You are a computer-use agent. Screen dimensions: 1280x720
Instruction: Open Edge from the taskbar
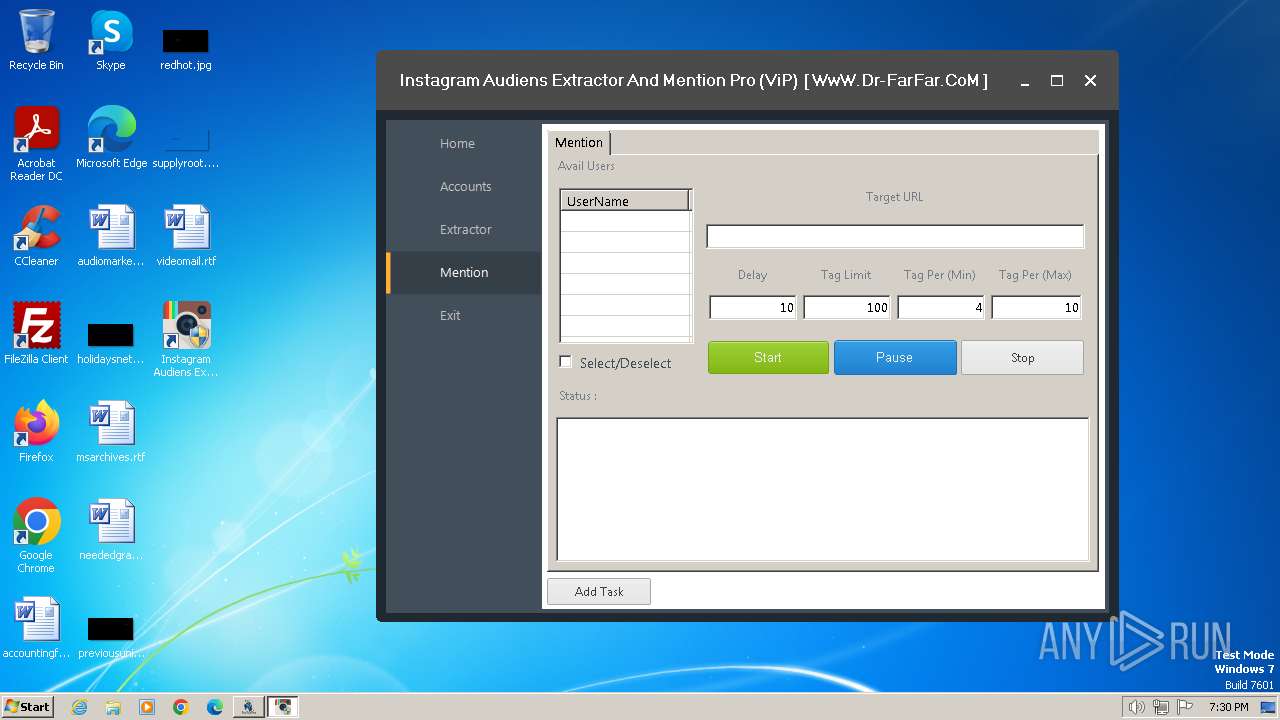coord(215,707)
